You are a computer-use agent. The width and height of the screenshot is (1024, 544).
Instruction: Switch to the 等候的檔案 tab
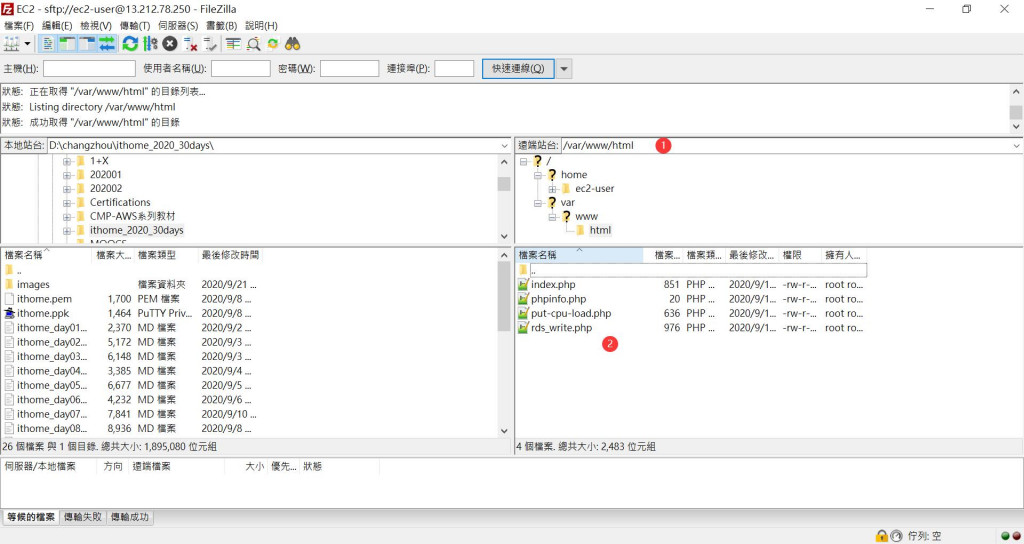31,517
